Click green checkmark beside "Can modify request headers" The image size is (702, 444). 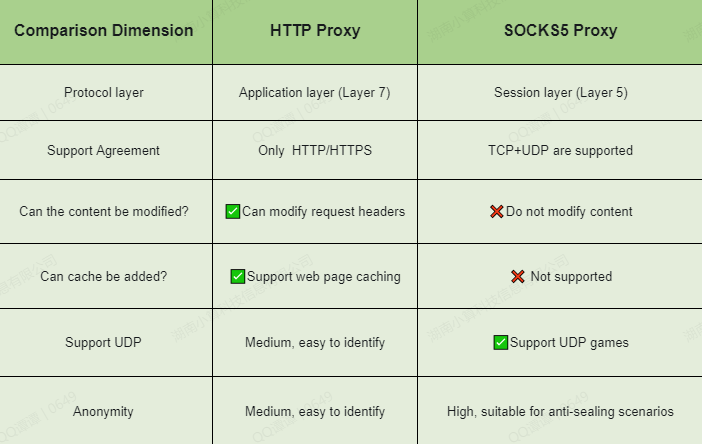pyautogui.click(x=232, y=211)
